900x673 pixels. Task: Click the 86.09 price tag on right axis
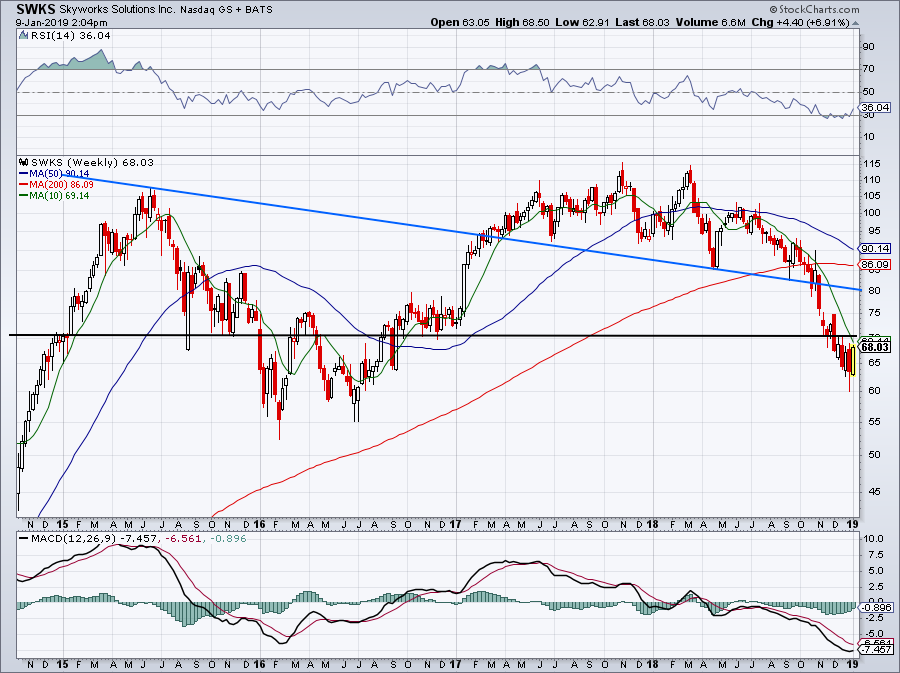(876, 264)
